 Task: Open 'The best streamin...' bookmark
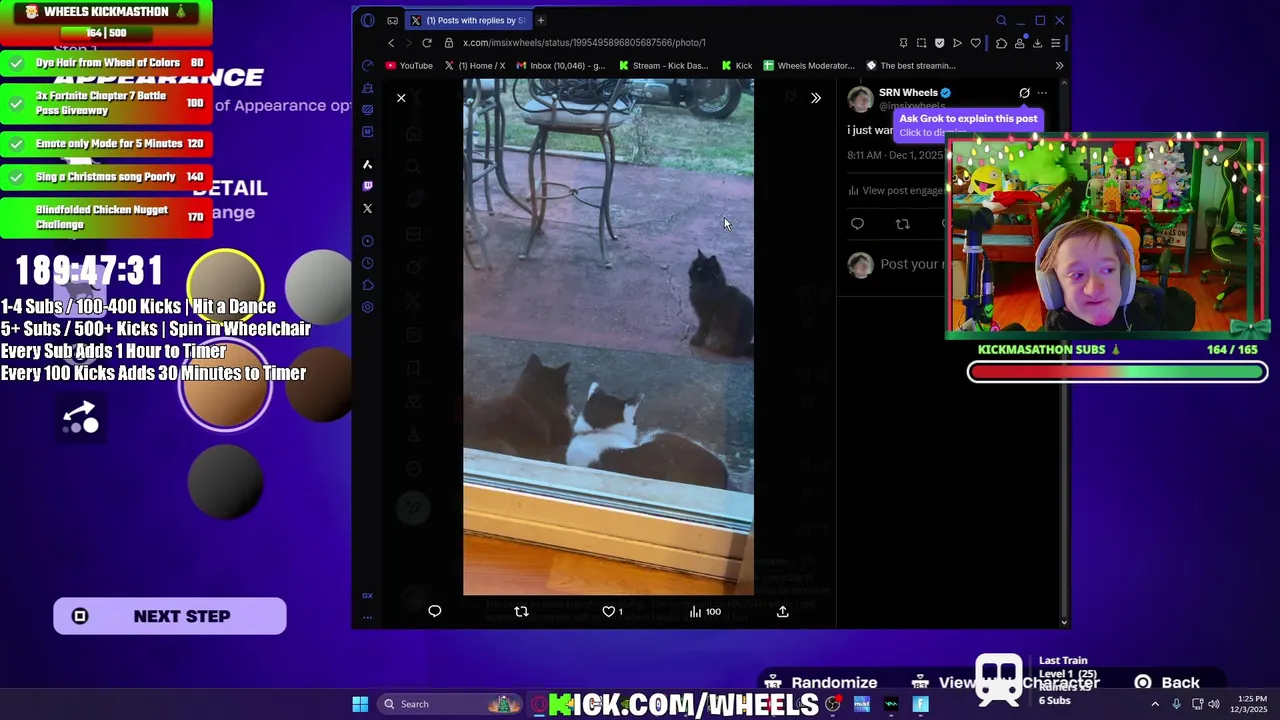pyautogui.click(x=911, y=66)
